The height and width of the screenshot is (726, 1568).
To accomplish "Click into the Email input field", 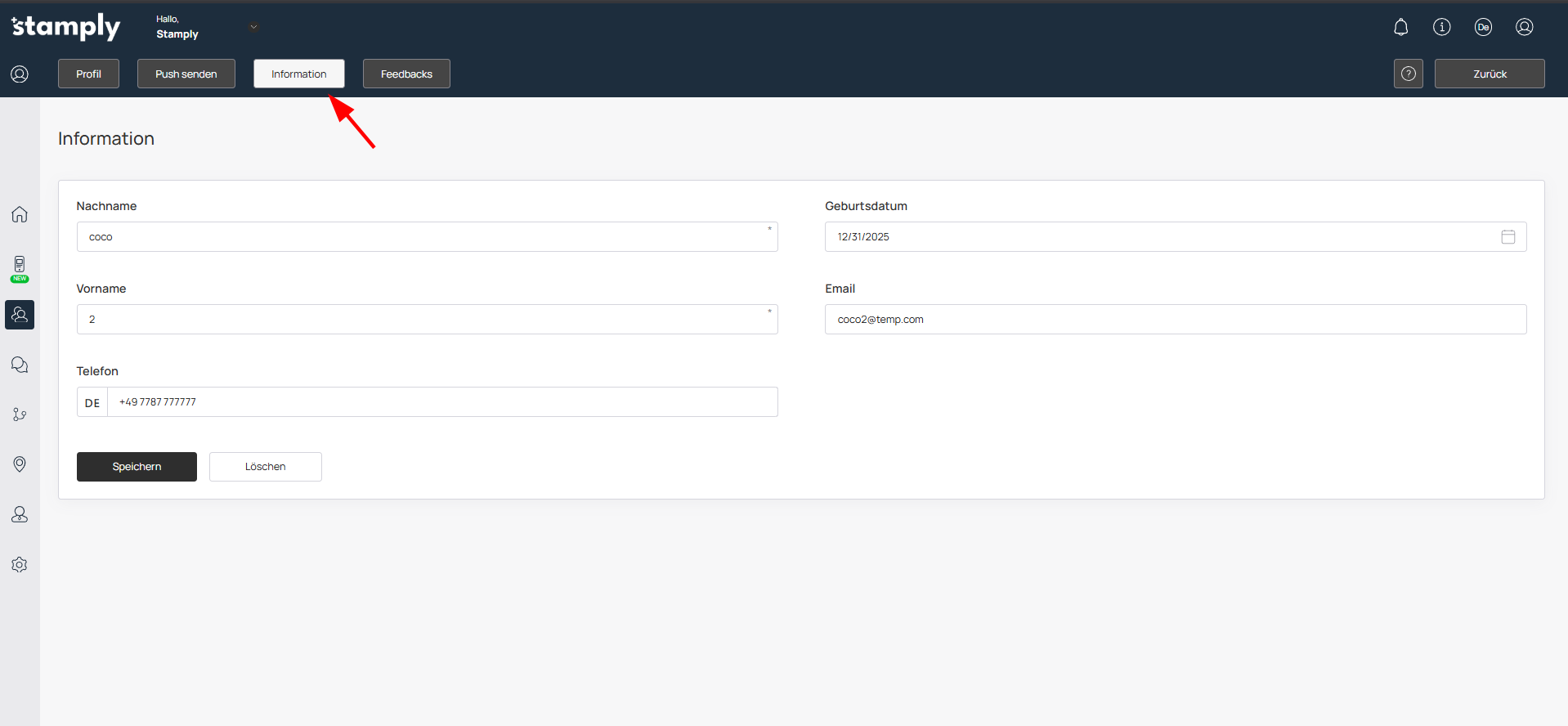I will (x=1175, y=320).
